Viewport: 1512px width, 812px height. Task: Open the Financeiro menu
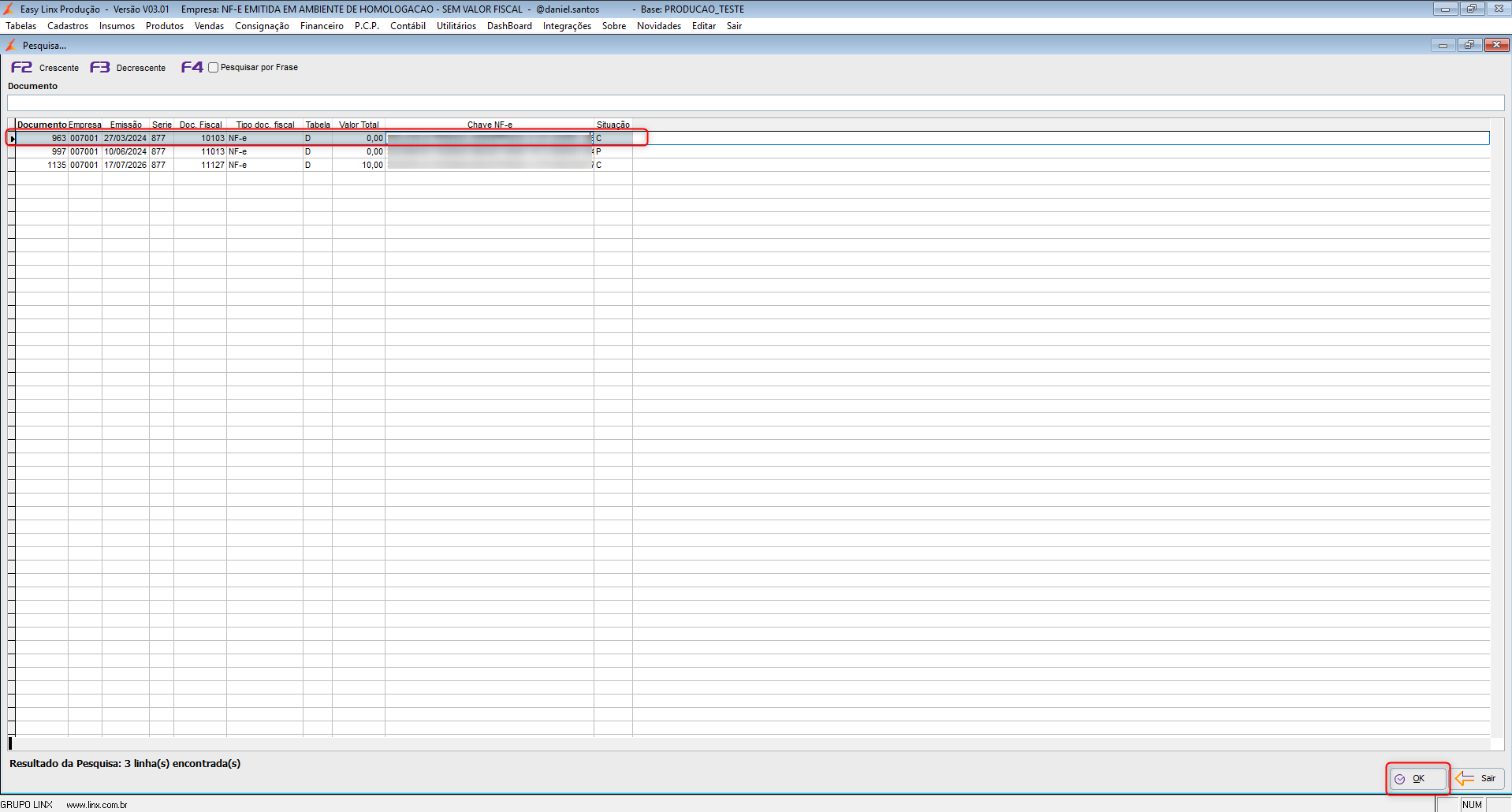tap(322, 26)
